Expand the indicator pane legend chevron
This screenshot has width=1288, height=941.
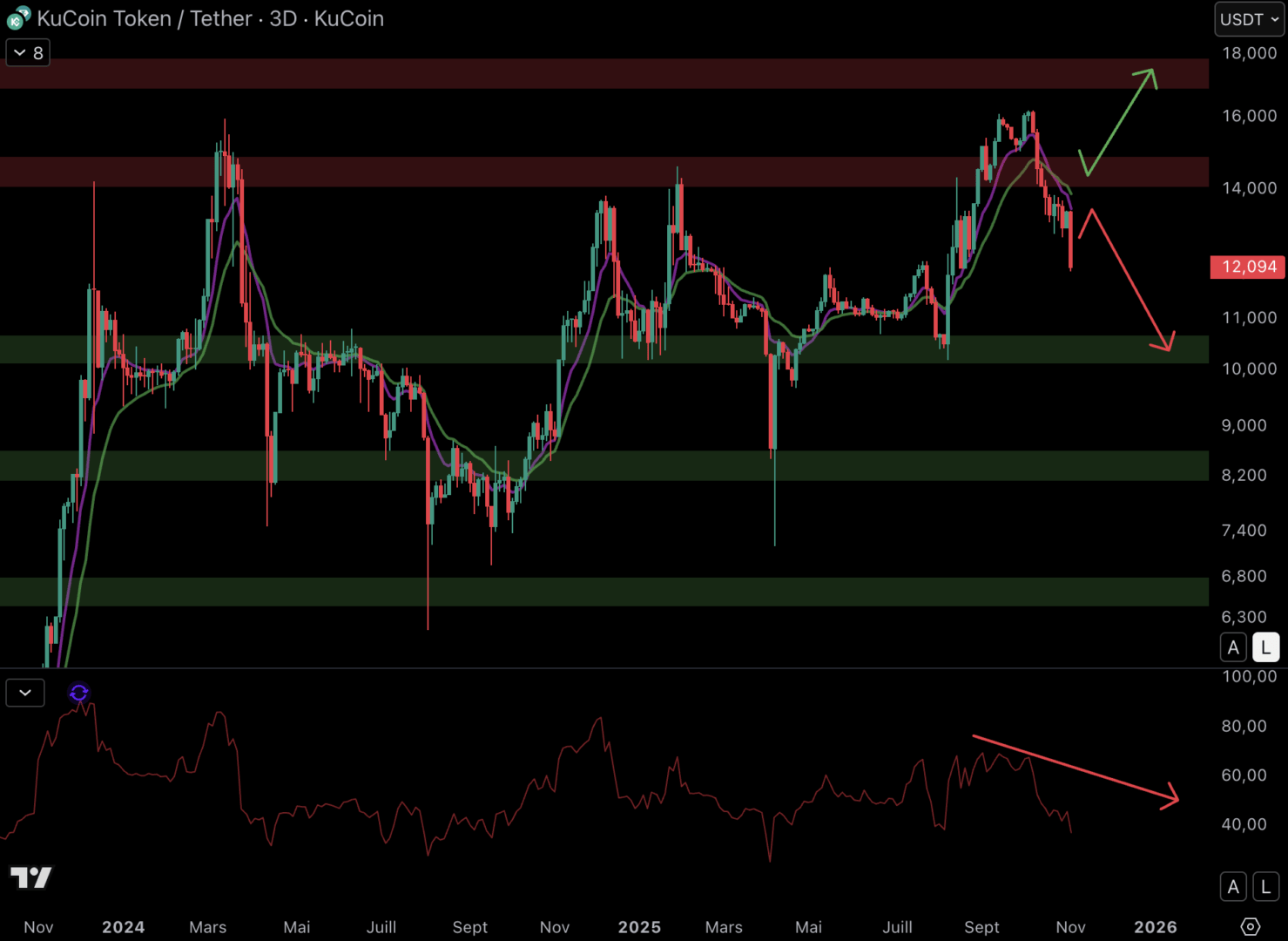coord(25,693)
